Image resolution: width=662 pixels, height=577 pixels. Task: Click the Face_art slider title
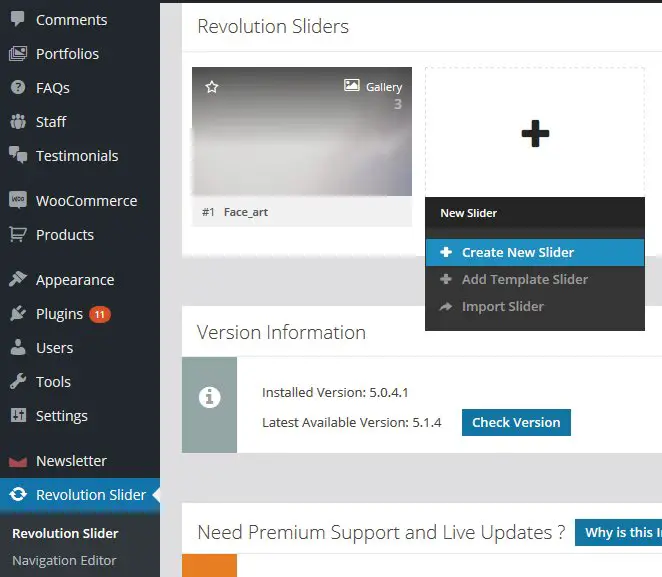pos(246,212)
